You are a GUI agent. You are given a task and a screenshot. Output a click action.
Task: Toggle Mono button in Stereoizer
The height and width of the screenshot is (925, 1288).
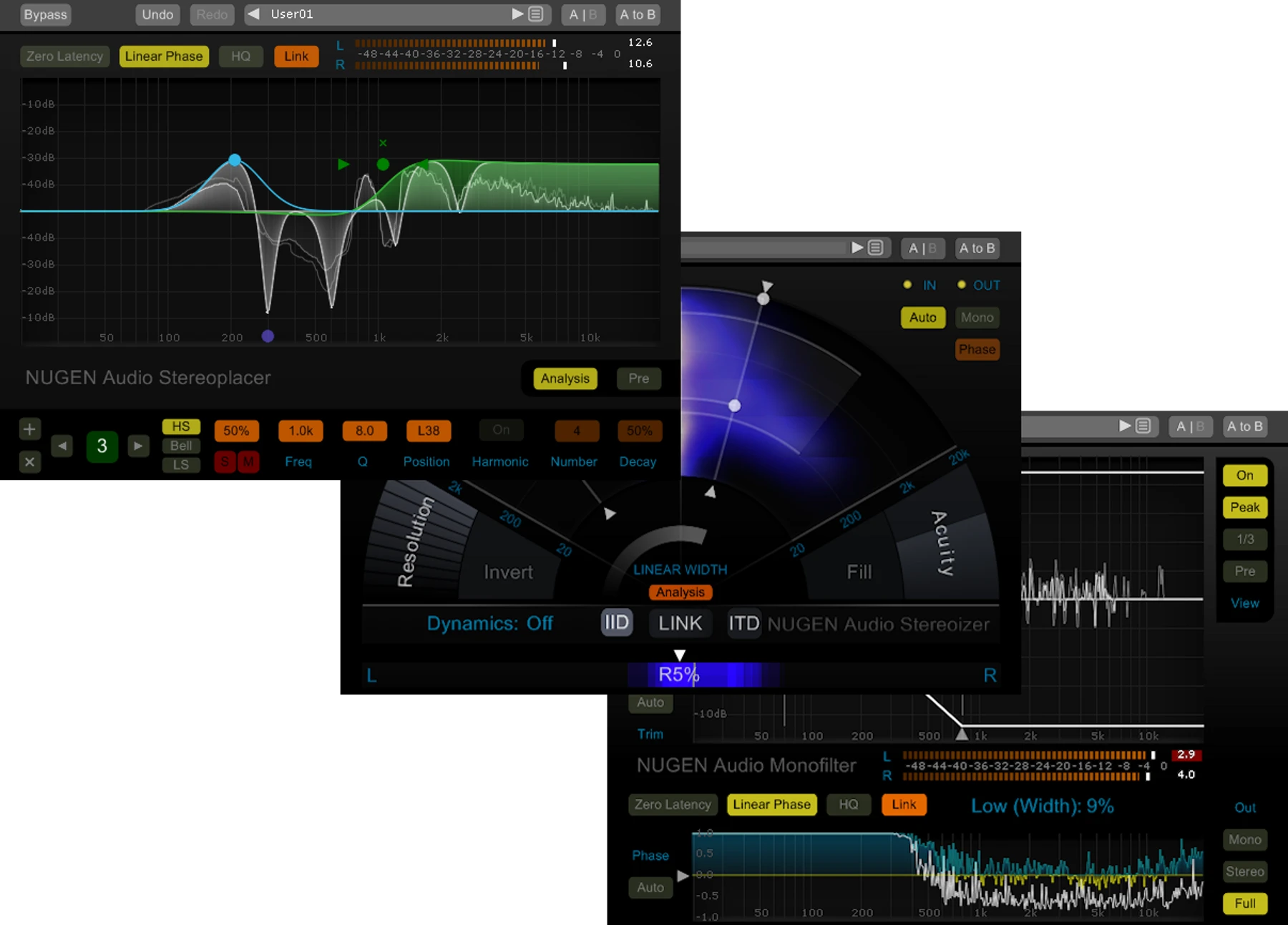pyautogui.click(x=977, y=318)
